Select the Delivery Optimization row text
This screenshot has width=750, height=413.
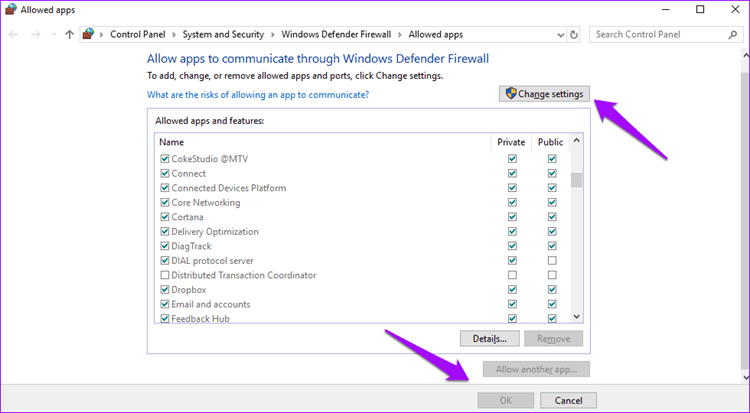[x=215, y=232]
